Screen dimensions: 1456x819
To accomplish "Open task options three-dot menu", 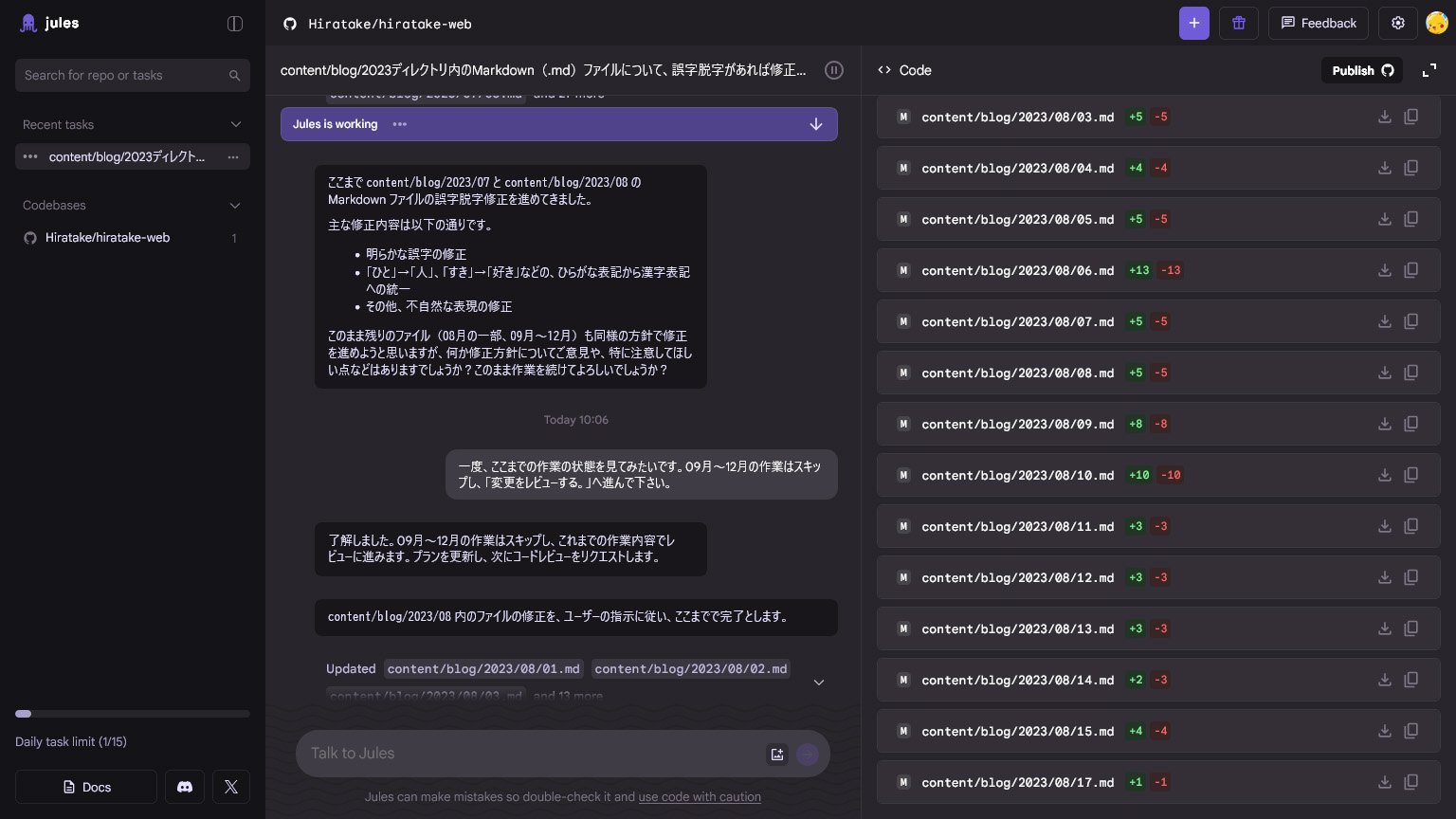I will point(233,157).
